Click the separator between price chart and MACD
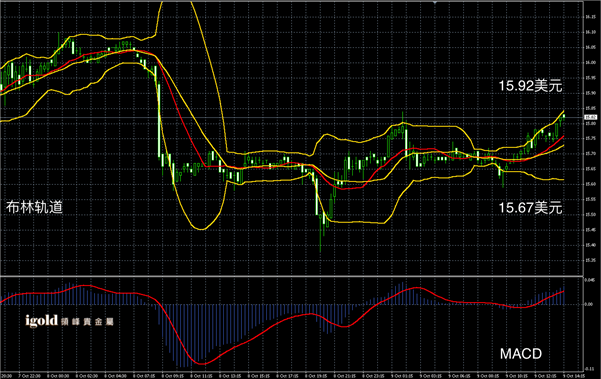Image resolution: width=601 pixels, height=379 pixels. 291,276
